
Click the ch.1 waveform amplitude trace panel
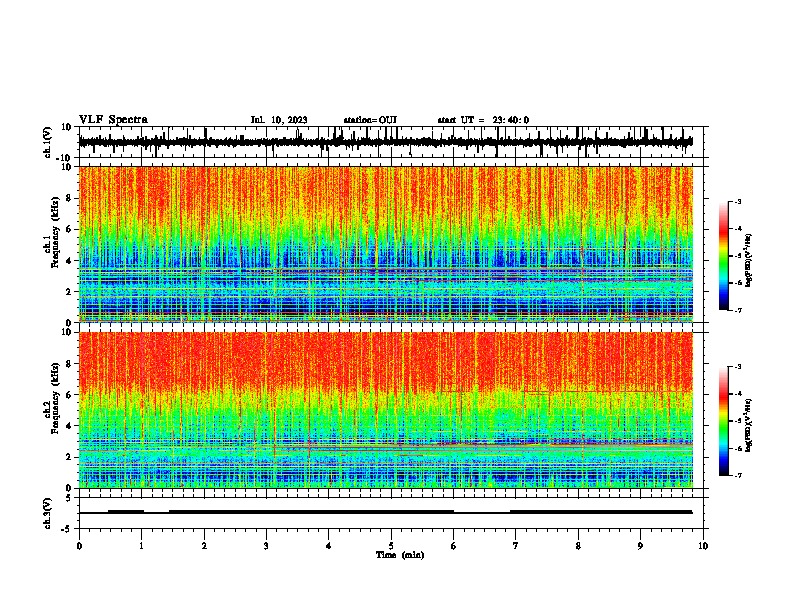pyautogui.click(x=391, y=142)
